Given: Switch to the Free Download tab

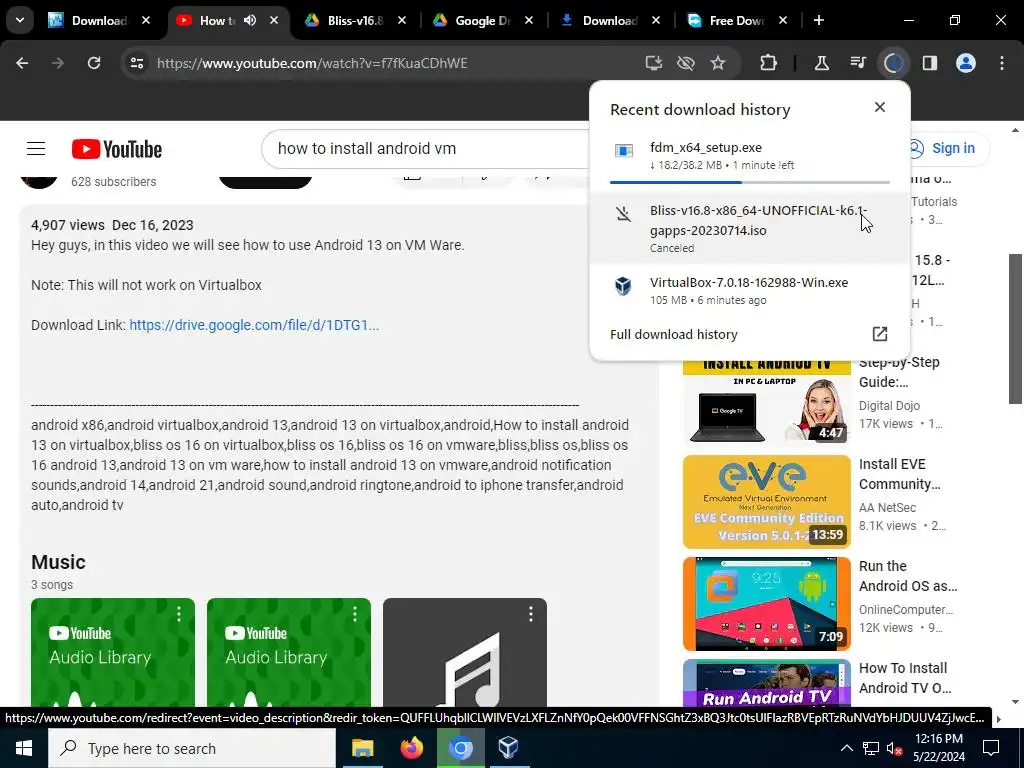Looking at the screenshot, I should 737,20.
